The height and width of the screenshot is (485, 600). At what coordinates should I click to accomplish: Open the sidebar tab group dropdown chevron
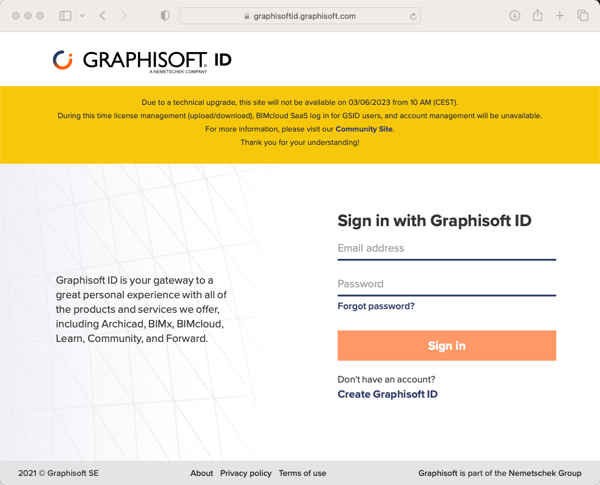[x=82, y=16]
